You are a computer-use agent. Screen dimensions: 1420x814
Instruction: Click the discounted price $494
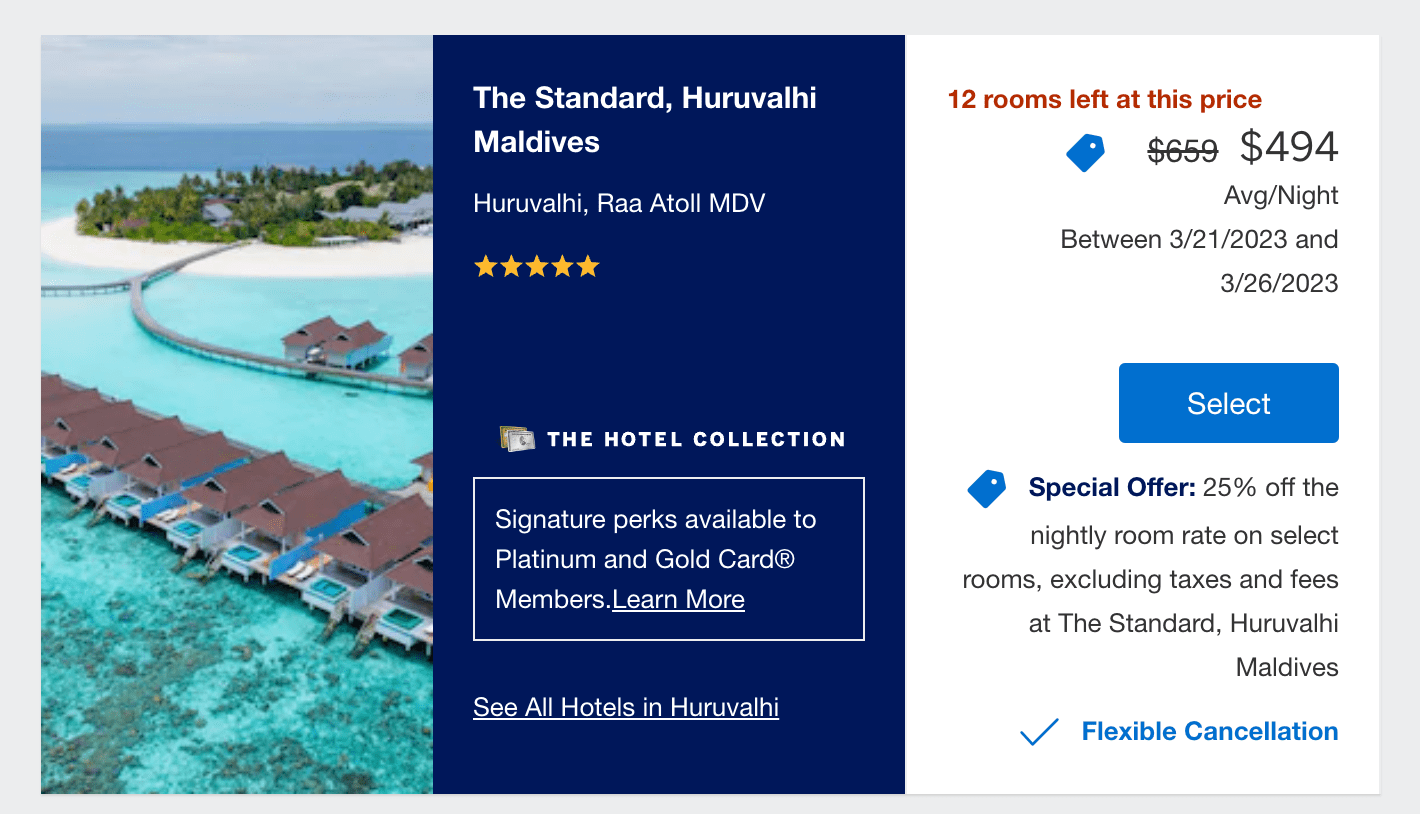[x=1290, y=147]
